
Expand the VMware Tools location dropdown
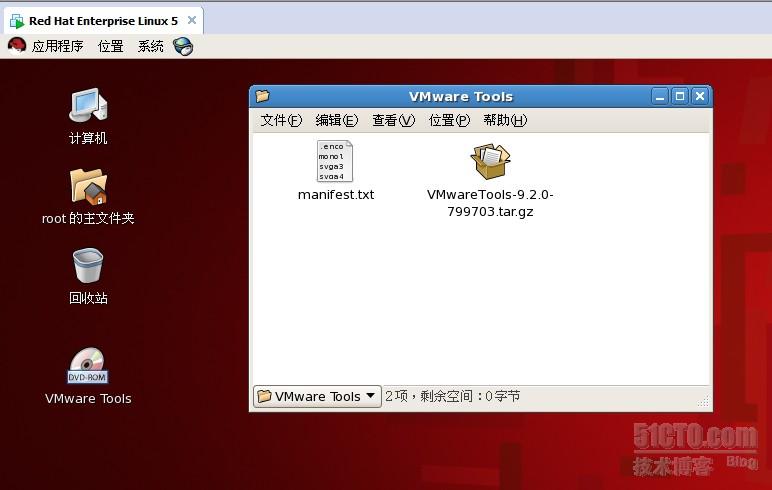(317, 396)
